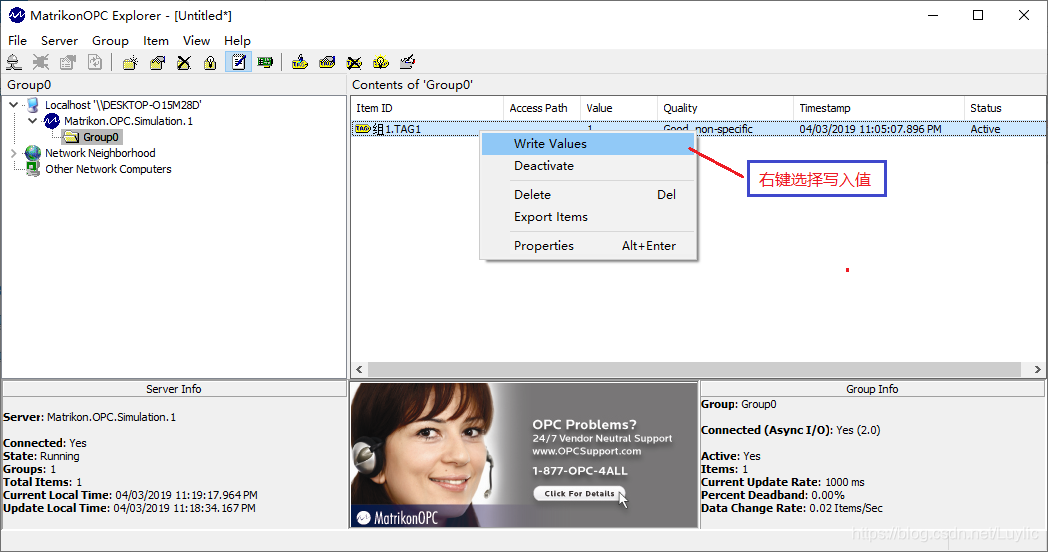Click the left arrow of horizontal scrollbar
1048x552 pixels.
pos(360,370)
